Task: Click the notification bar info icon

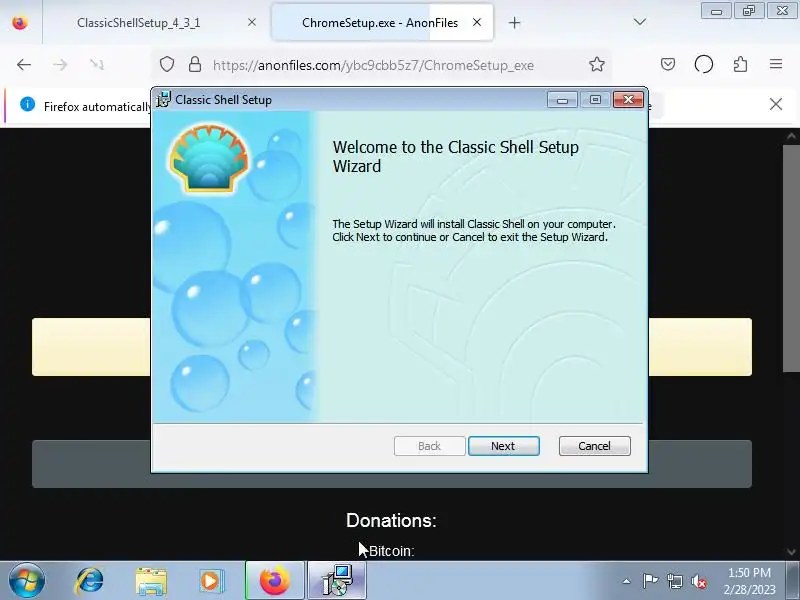Action: 28,105
